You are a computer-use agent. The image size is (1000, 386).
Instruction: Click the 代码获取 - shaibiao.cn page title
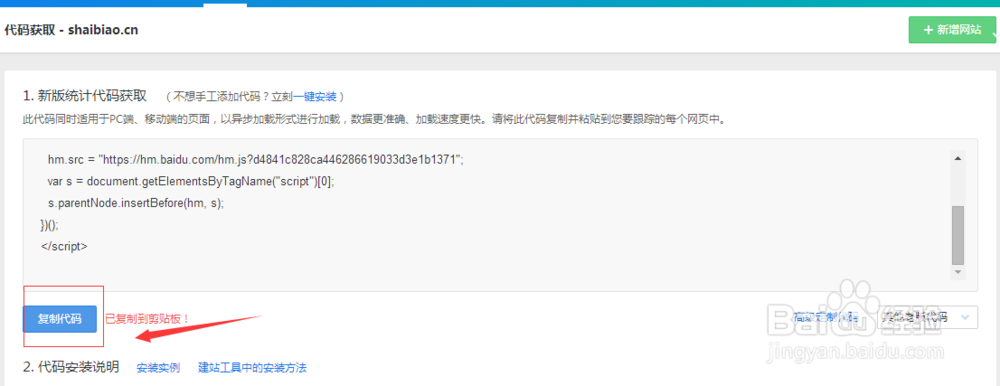click(x=71, y=30)
